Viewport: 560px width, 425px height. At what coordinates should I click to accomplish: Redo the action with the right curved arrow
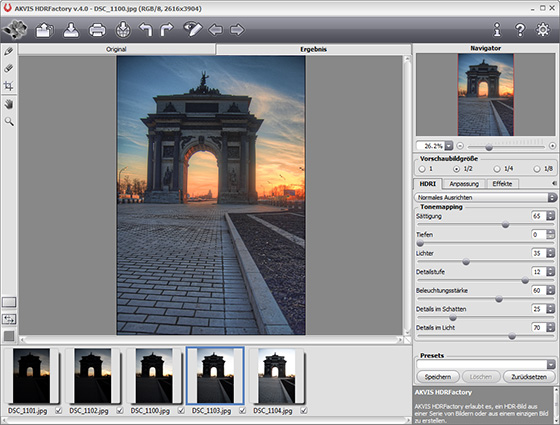tap(166, 30)
